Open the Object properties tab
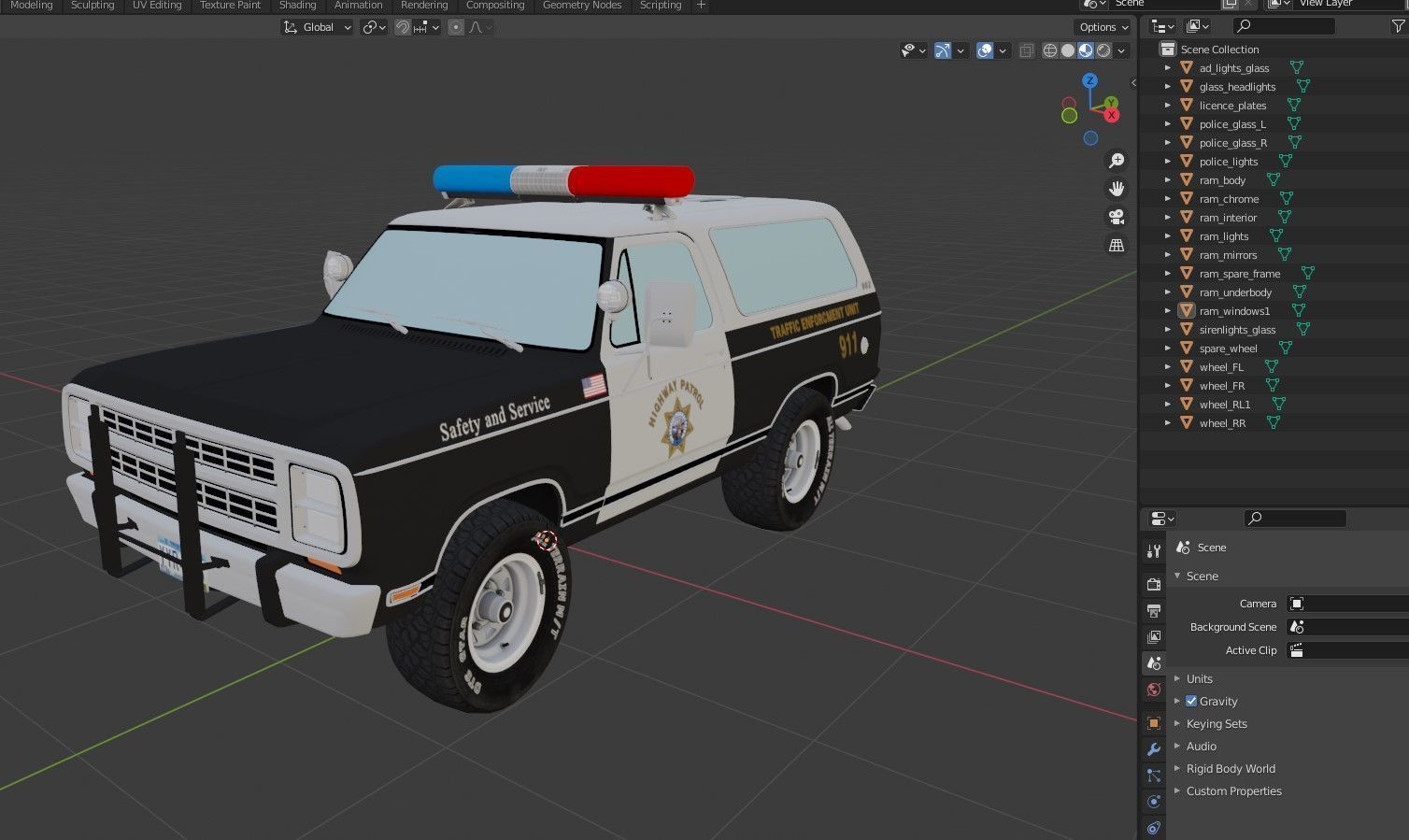This screenshot has width=1409, height=840. (x=1154, y=722)
